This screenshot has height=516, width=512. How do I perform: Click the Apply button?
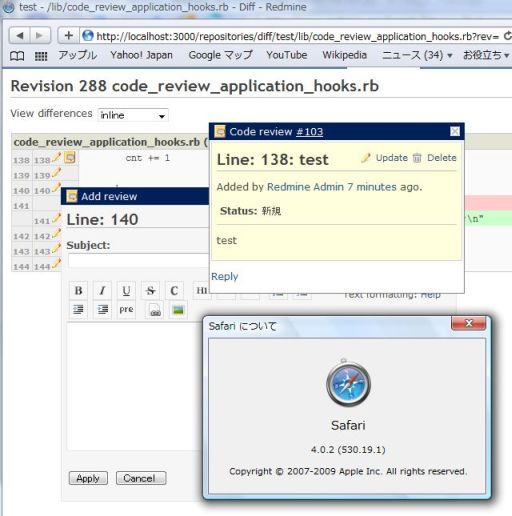click(88, 478)
